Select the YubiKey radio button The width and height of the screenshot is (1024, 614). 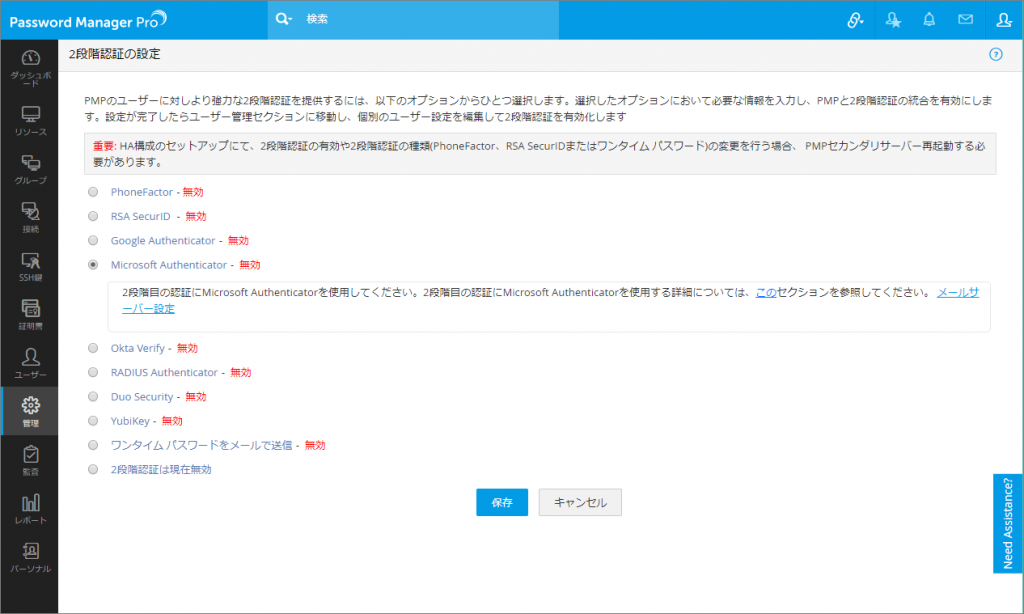pos(93,421)
